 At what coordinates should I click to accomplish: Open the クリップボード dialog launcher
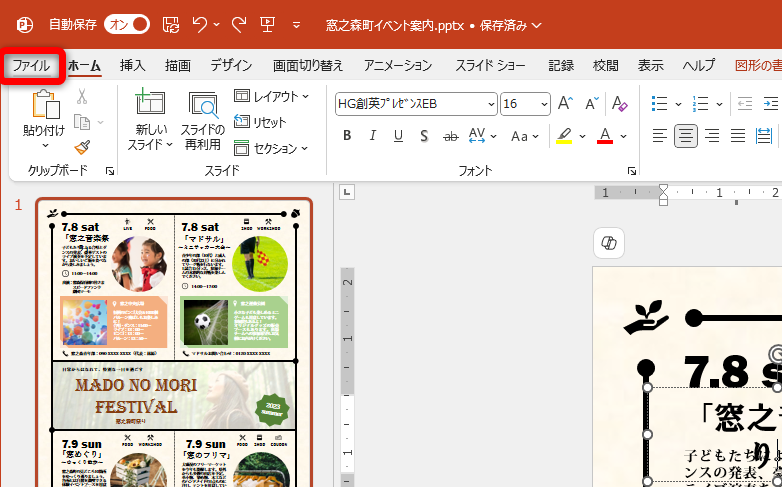110,171
